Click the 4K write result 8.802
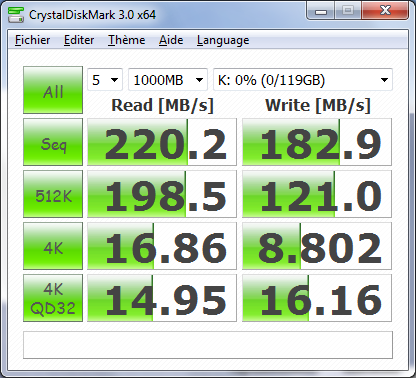 317,246
